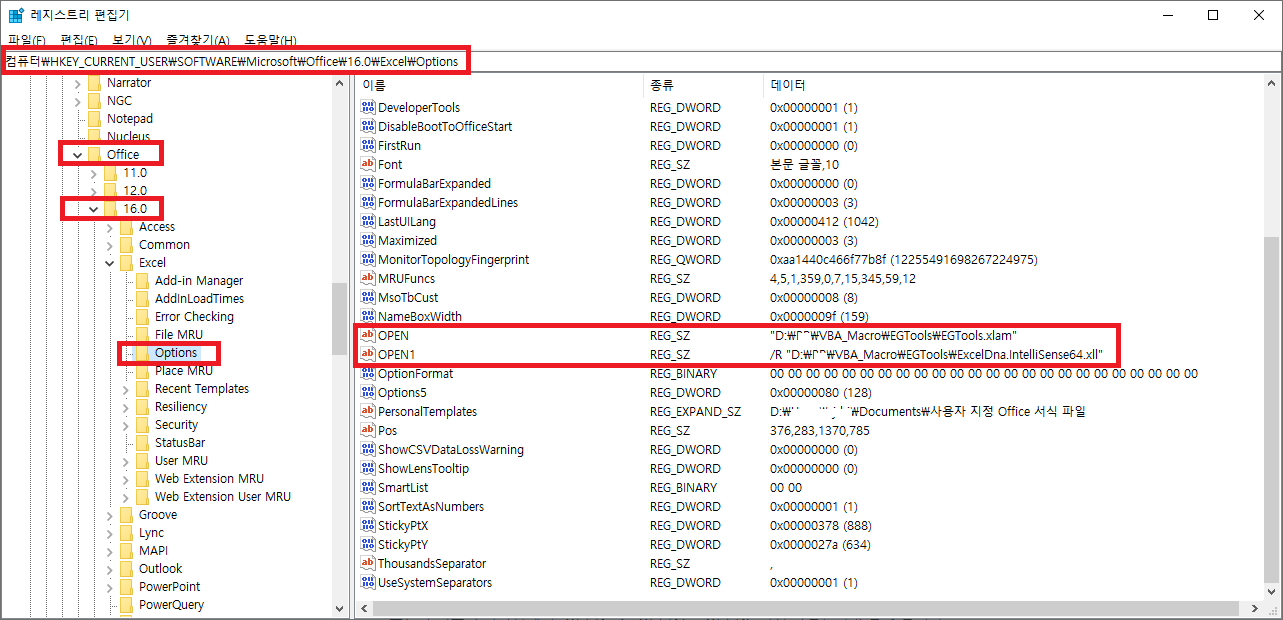Select the ShowCSVDataLossWarning value name

tap(451, 450)
